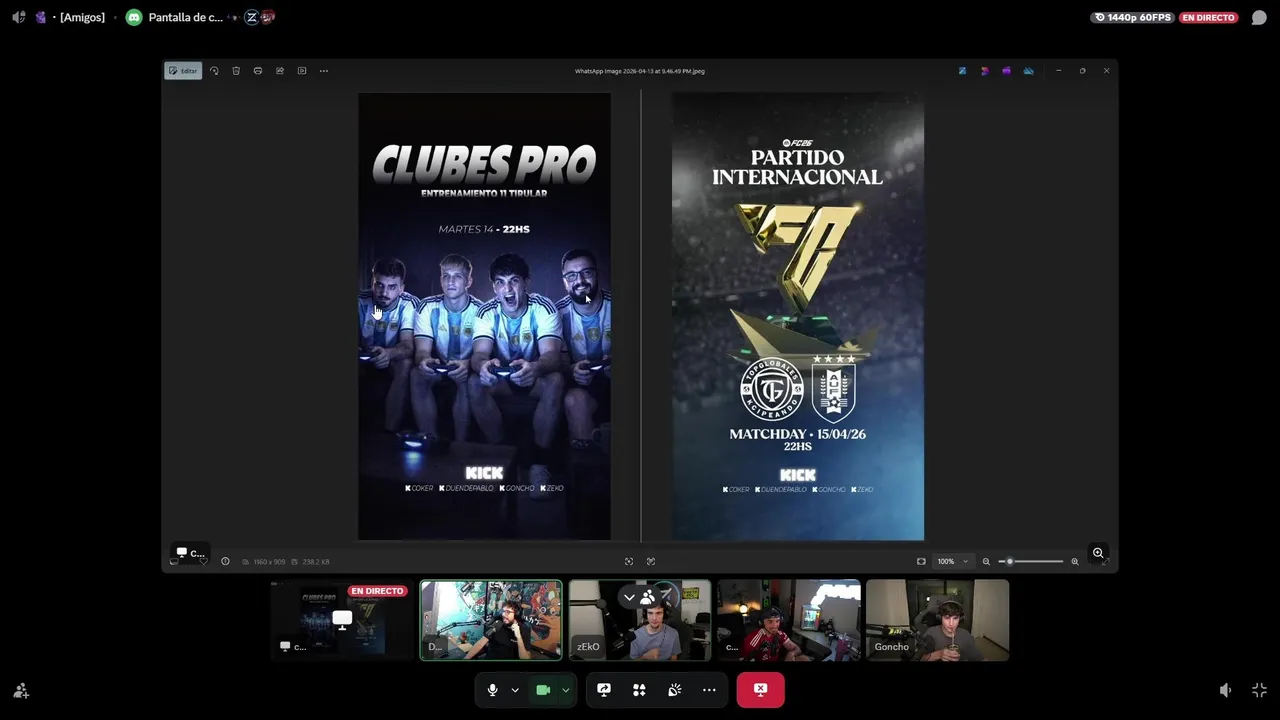
Task: Open the 100% zoom level dropdown
Action: click(952, 561)
